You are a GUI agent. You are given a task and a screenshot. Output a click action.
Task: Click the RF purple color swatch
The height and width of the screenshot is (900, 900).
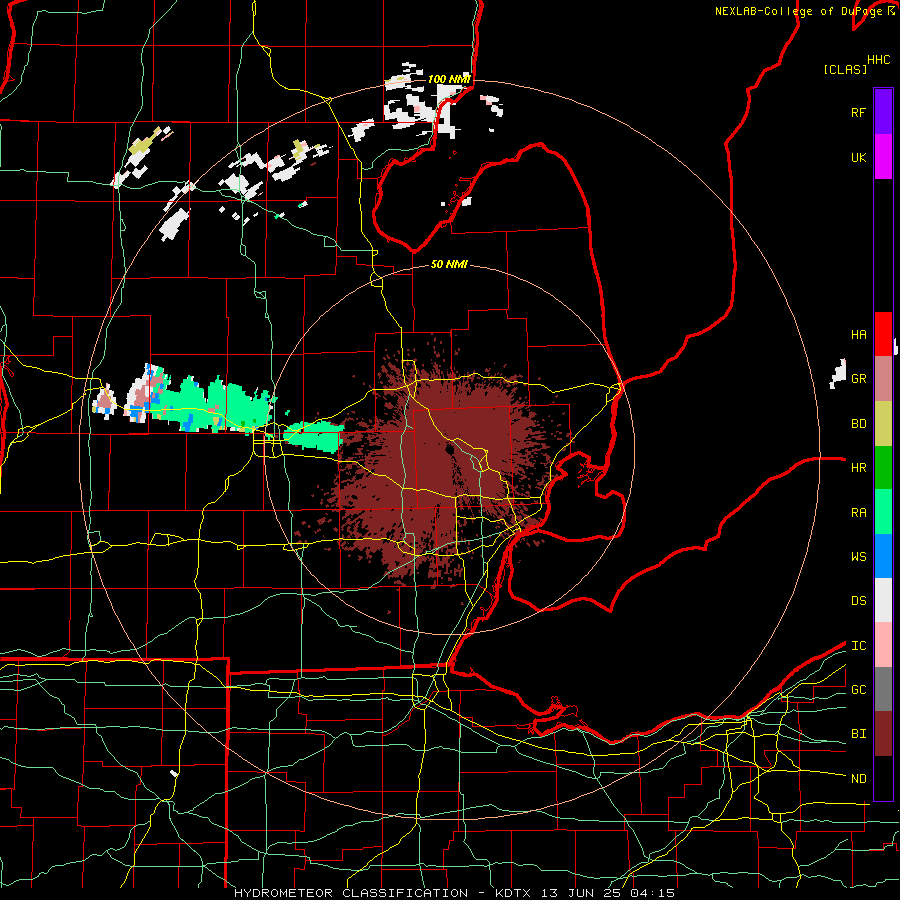(x=883, y=112)
